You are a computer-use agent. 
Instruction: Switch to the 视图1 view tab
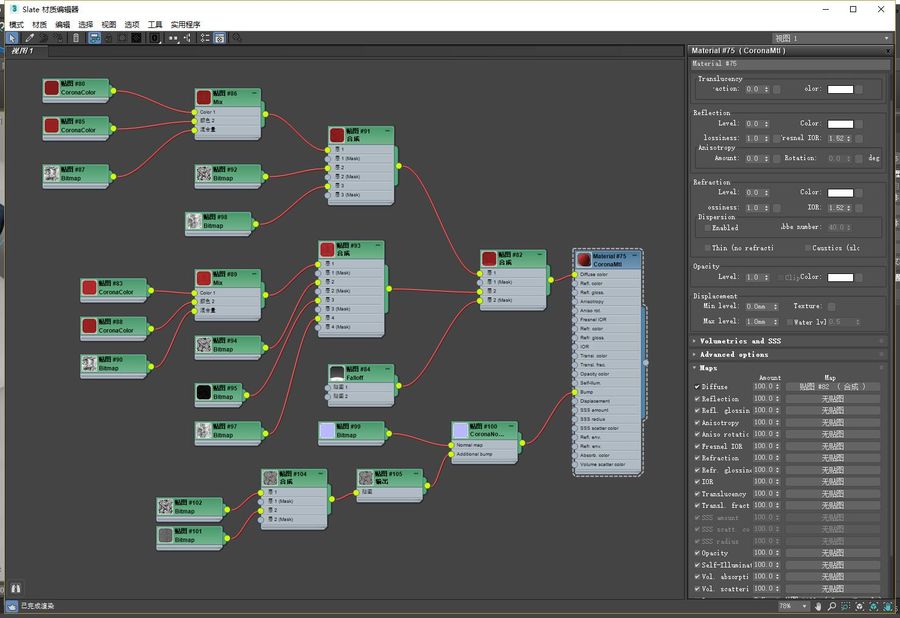[26, 51]
